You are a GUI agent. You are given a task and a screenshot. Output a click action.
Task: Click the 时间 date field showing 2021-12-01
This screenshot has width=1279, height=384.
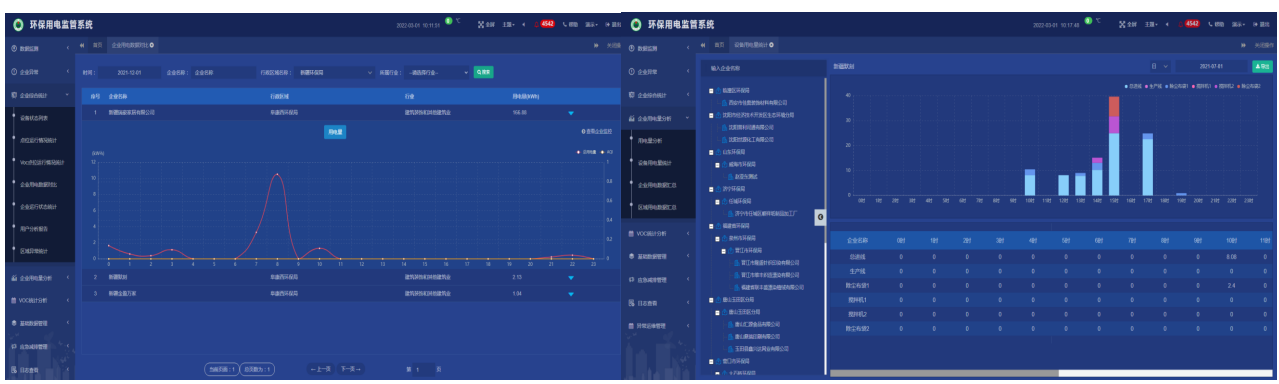[130, 72]
